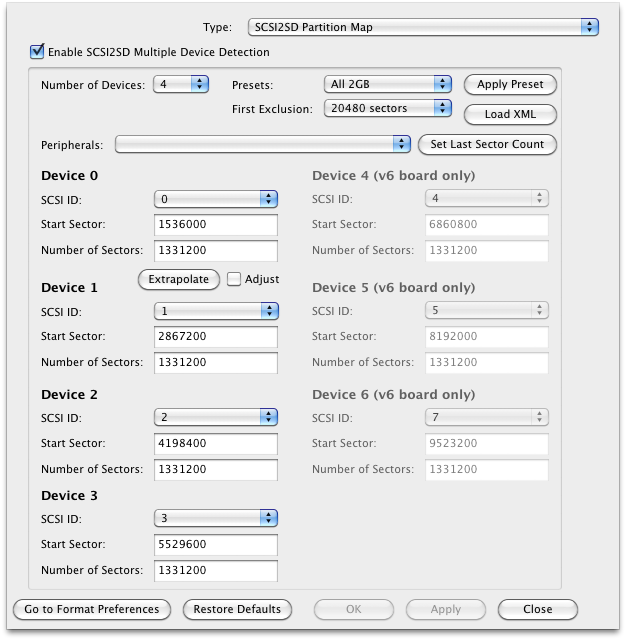Open the Type dropdown showing SCSI2SD Partition Map
The image size is (626, 640).
click(x=423, y=27)
